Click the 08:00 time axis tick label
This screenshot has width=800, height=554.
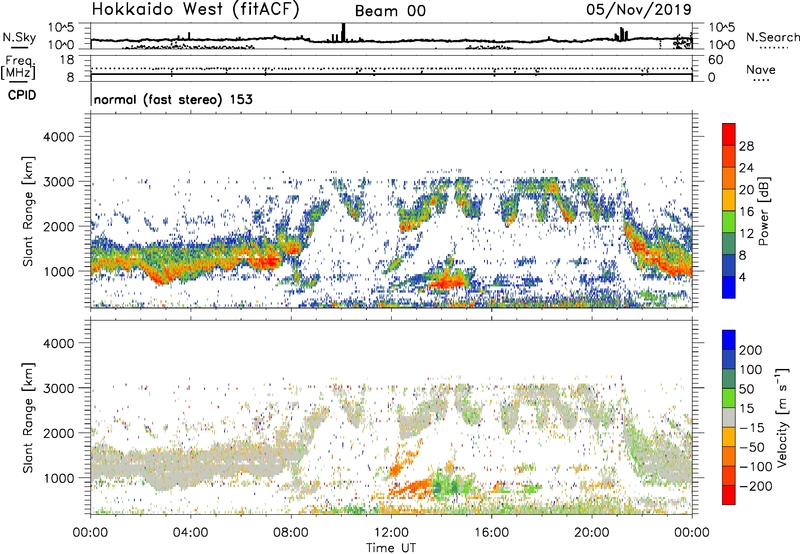[x=291, y=533]
